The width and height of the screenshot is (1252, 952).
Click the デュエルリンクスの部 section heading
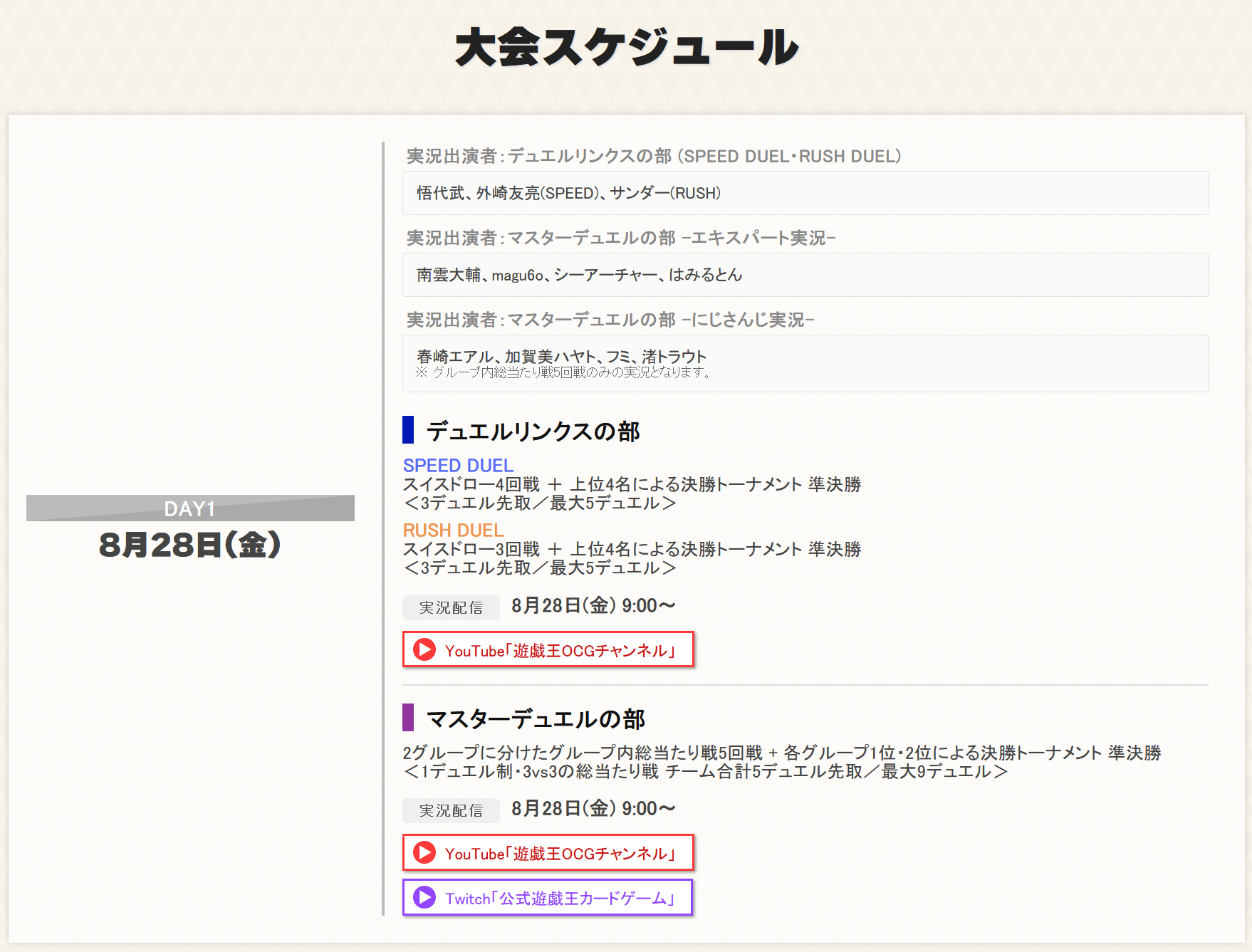(x=533, y=431)
